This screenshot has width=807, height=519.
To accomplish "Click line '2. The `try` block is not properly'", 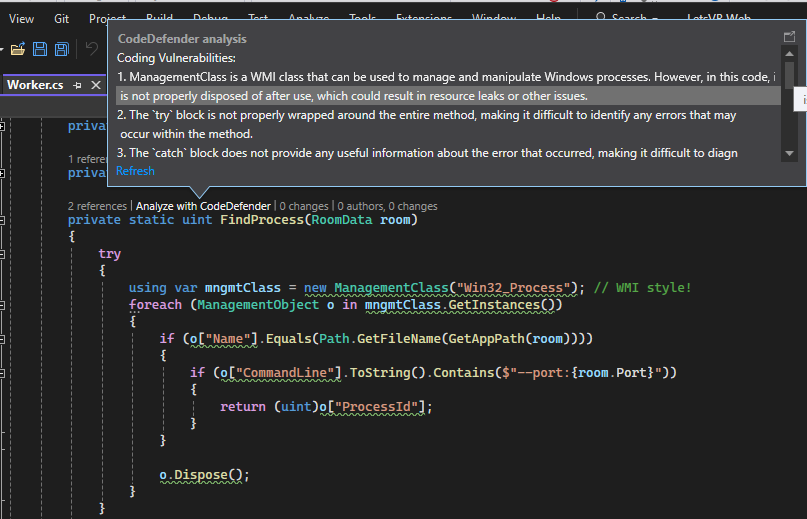I will pyautogui.click(x=427, y=115).
